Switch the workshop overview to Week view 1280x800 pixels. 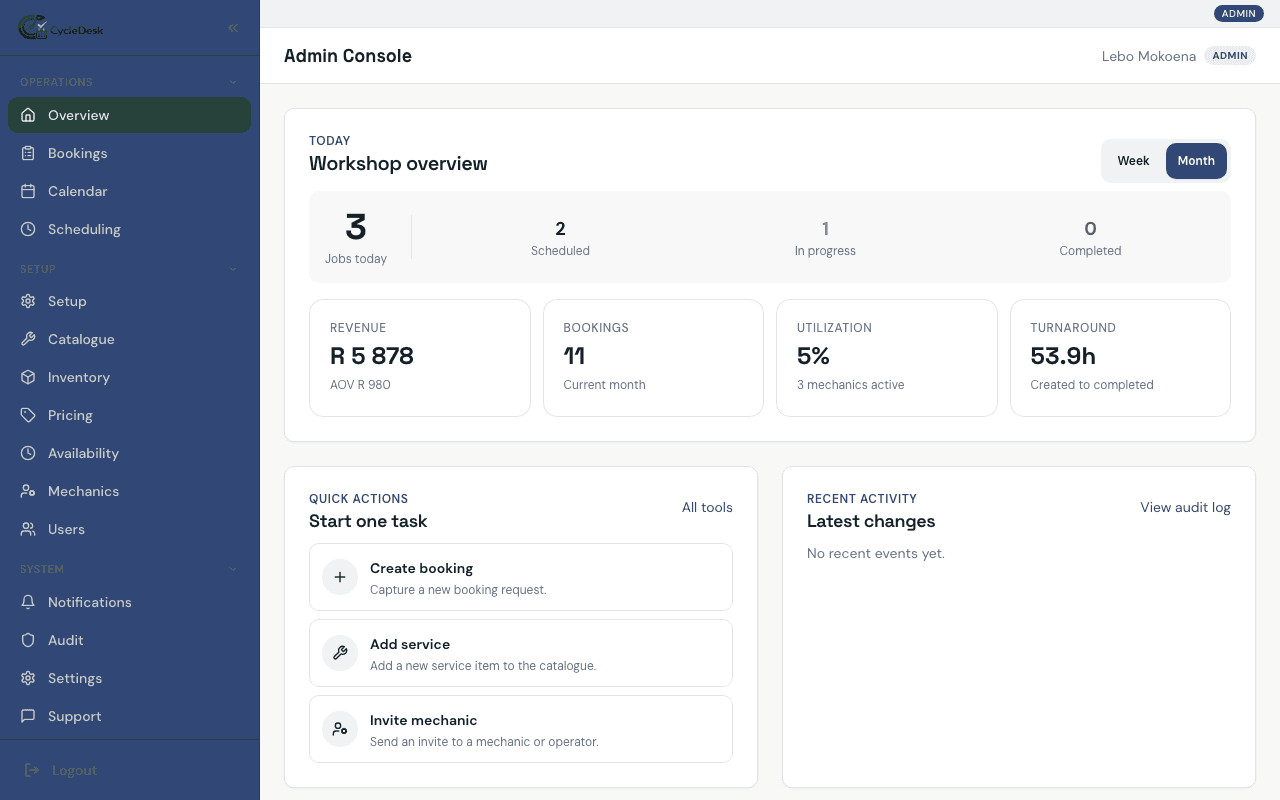(1133, 160)
